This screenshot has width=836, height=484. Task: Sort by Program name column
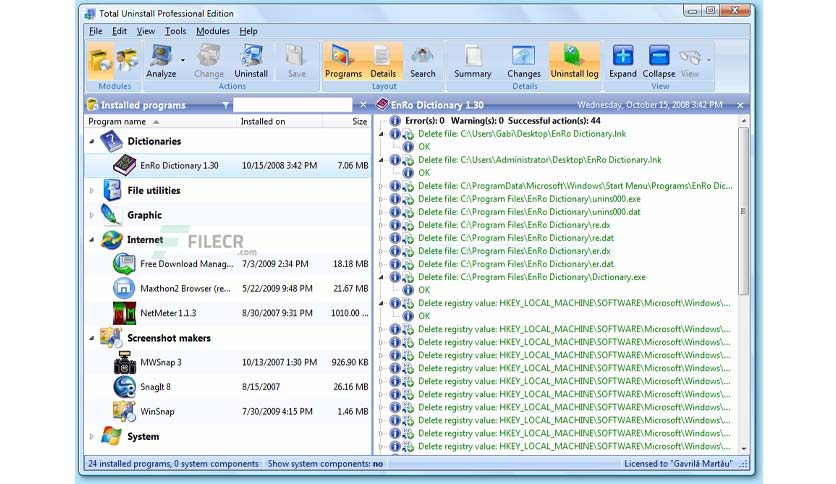(160, 122)
